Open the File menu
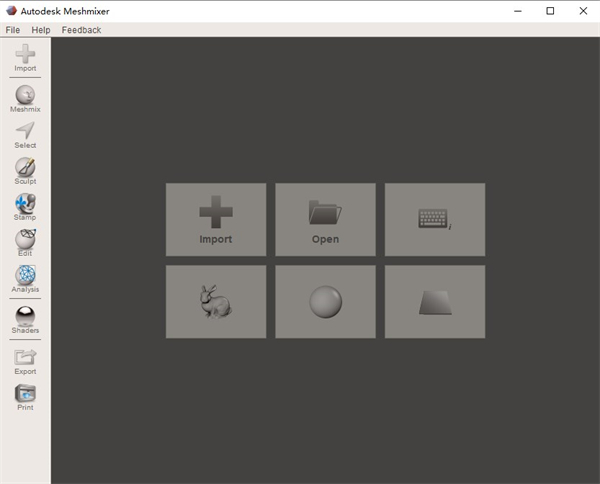 (x=13, y=30)
